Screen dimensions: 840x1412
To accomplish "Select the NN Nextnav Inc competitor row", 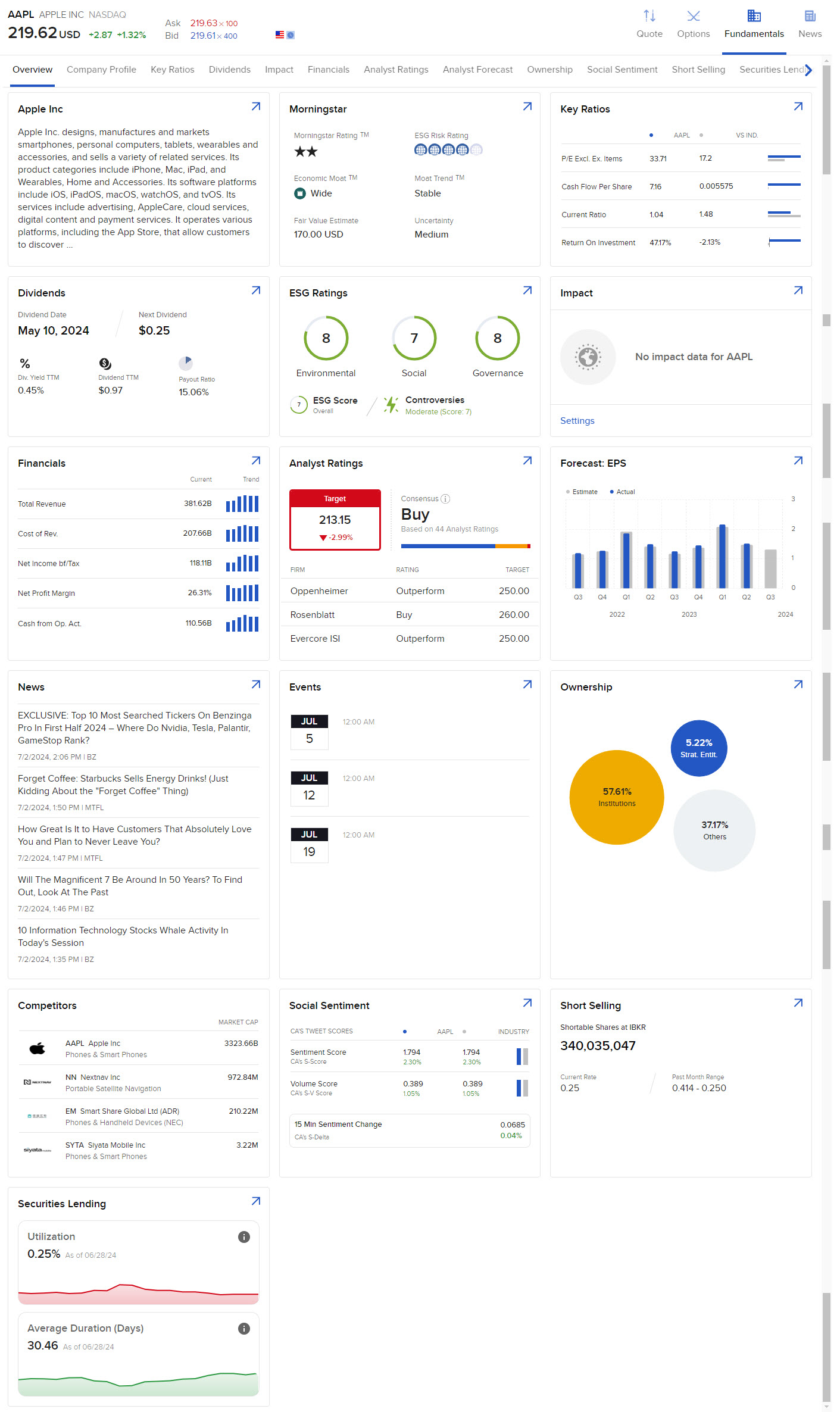I will pyautogui.click(x=138, y=1082).
